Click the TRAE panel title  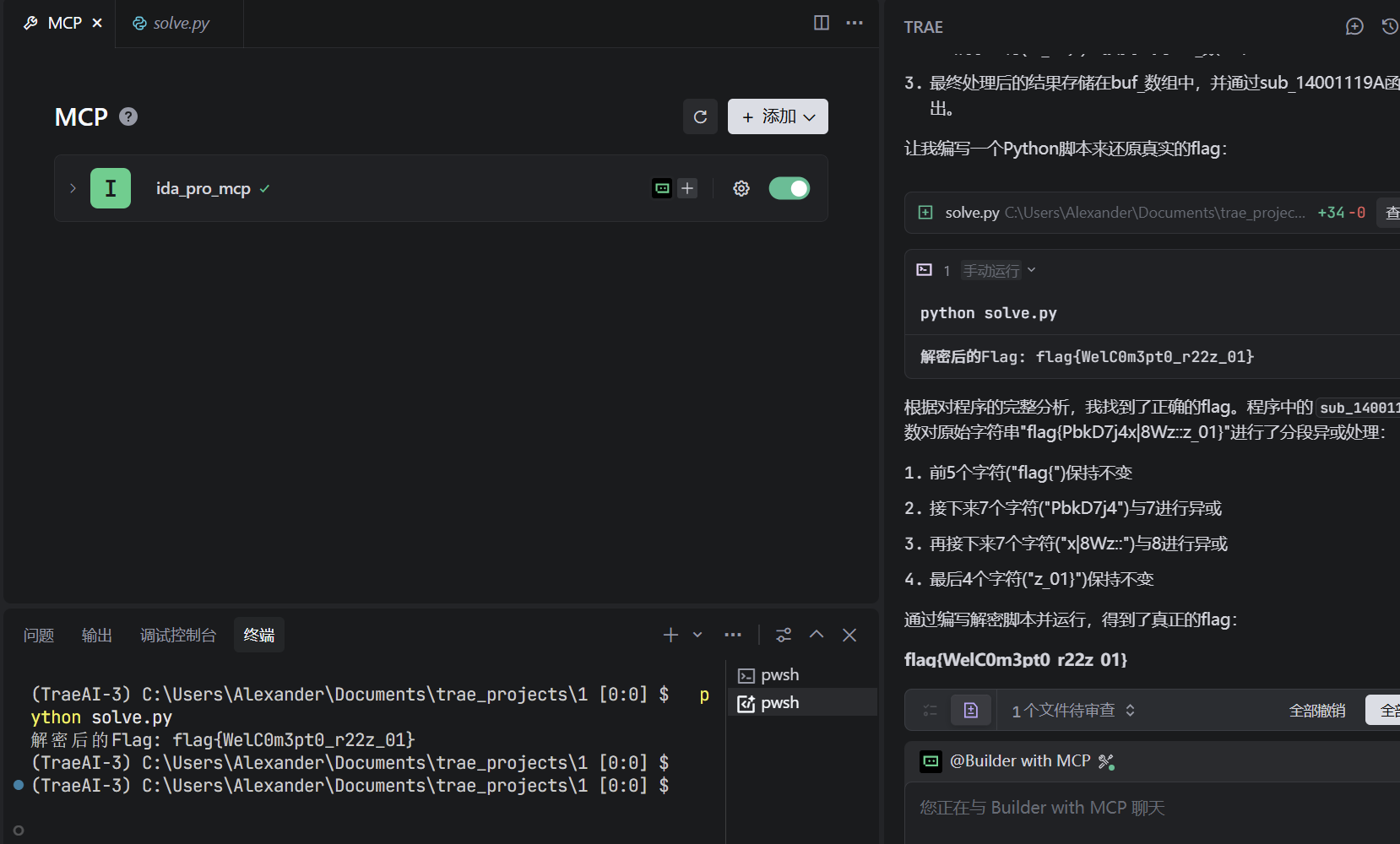click(x=923, y=27)
